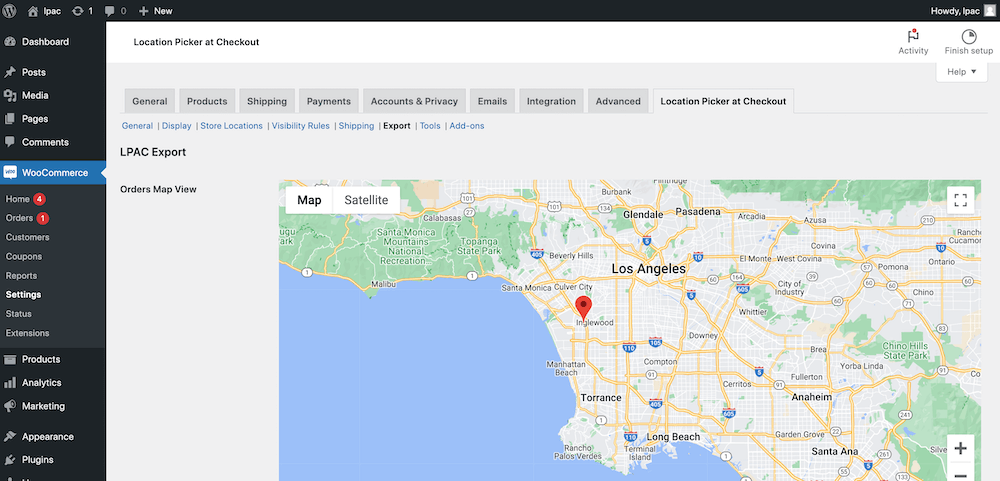The width and height of the screenshot is (1000, 481).
Task: Open the Store Locations link
Action: coord(232,126)
